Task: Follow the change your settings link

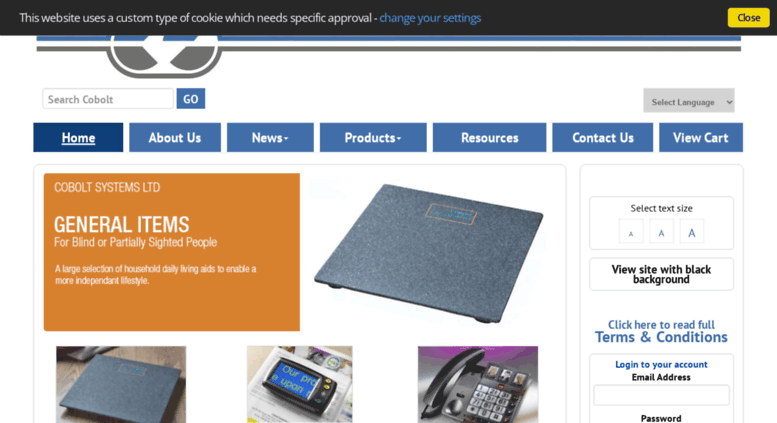Action: coord(430,18)
